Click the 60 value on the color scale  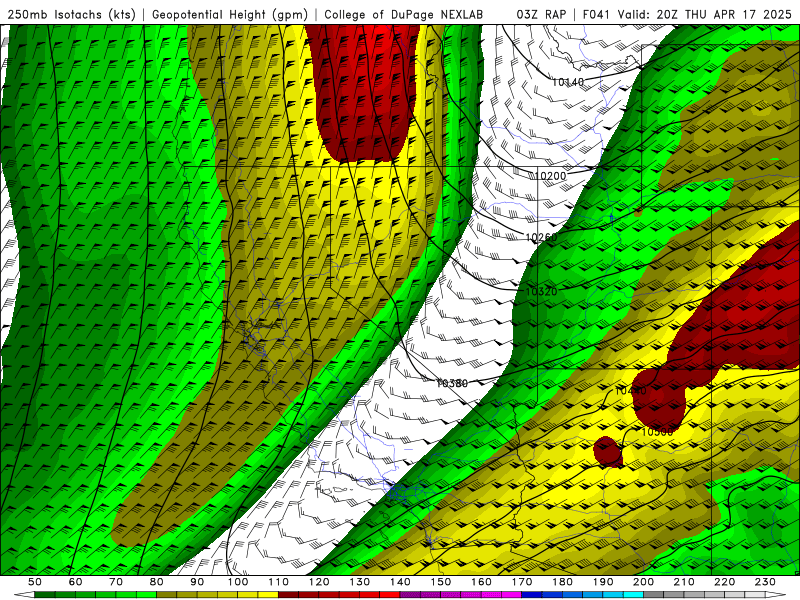[75, 582]
